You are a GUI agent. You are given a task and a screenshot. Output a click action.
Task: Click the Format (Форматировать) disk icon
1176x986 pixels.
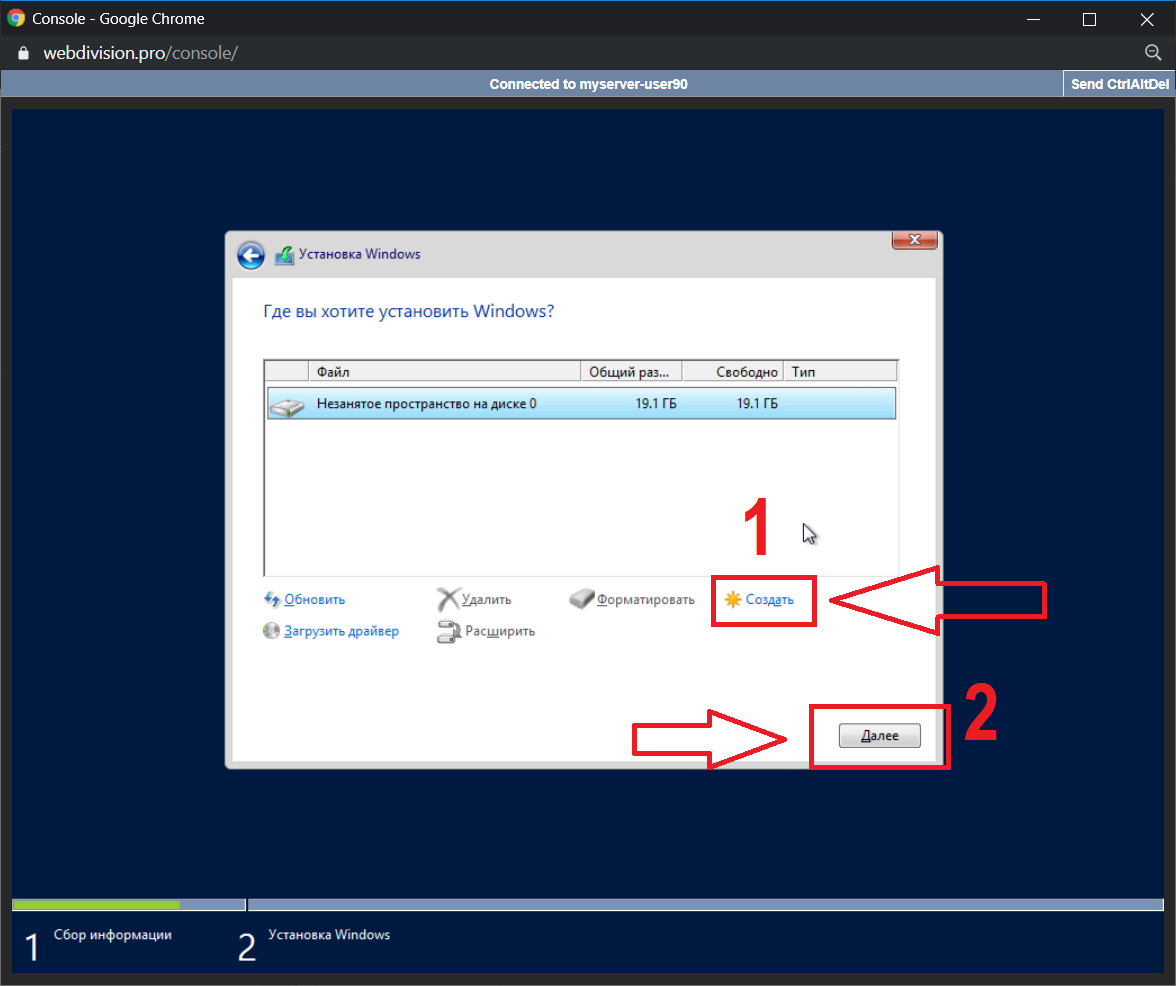(582, 599)
